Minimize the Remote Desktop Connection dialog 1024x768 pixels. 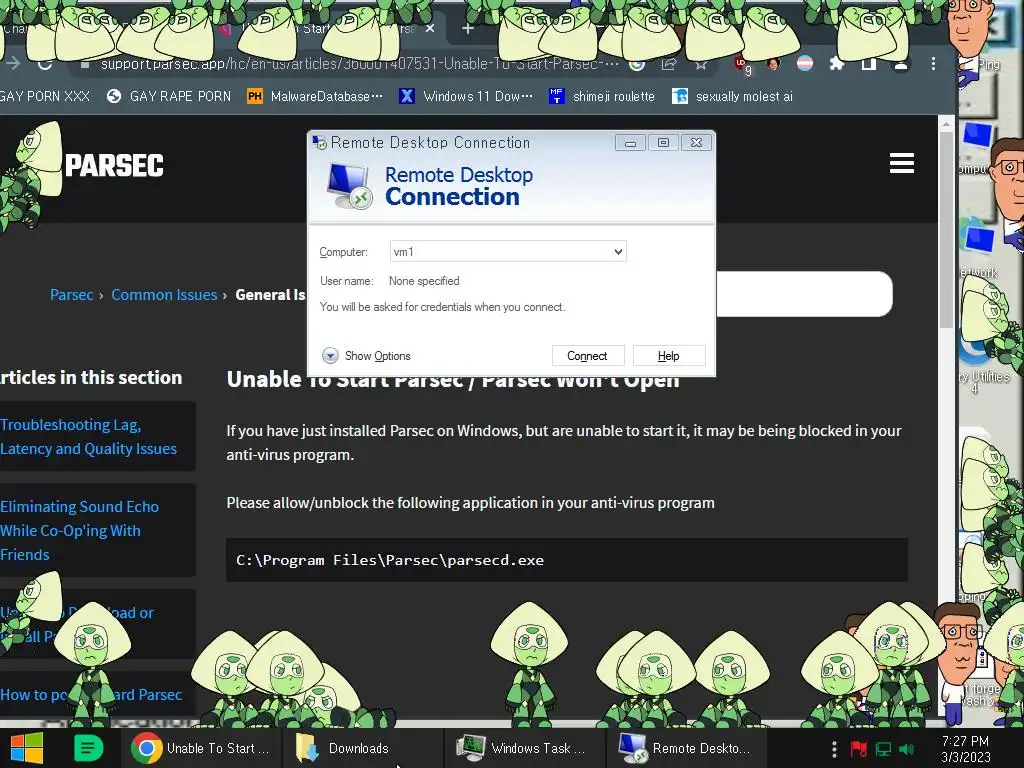630,143
